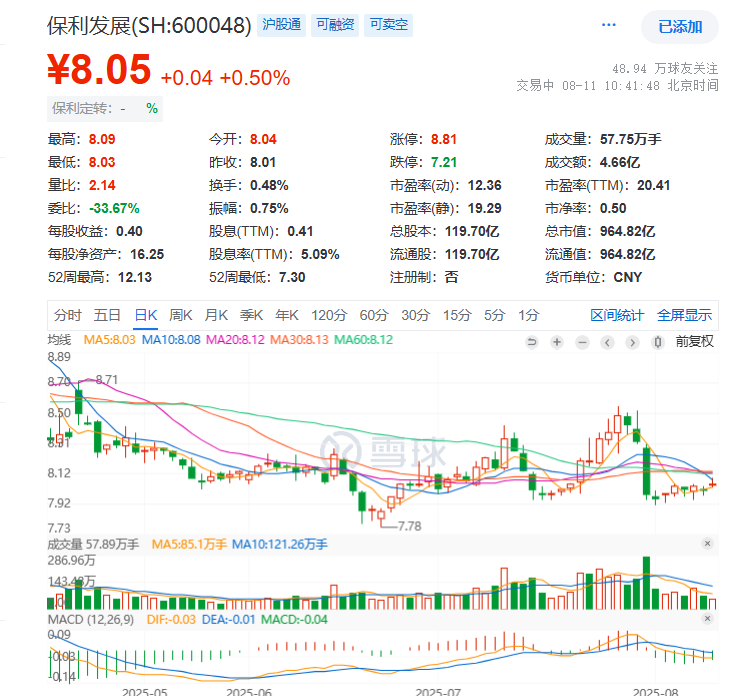Screen dimensions: 736x696
Task: Switch to the 5分 interval tab
Action: pyautogui.click(x=494, y=315)
